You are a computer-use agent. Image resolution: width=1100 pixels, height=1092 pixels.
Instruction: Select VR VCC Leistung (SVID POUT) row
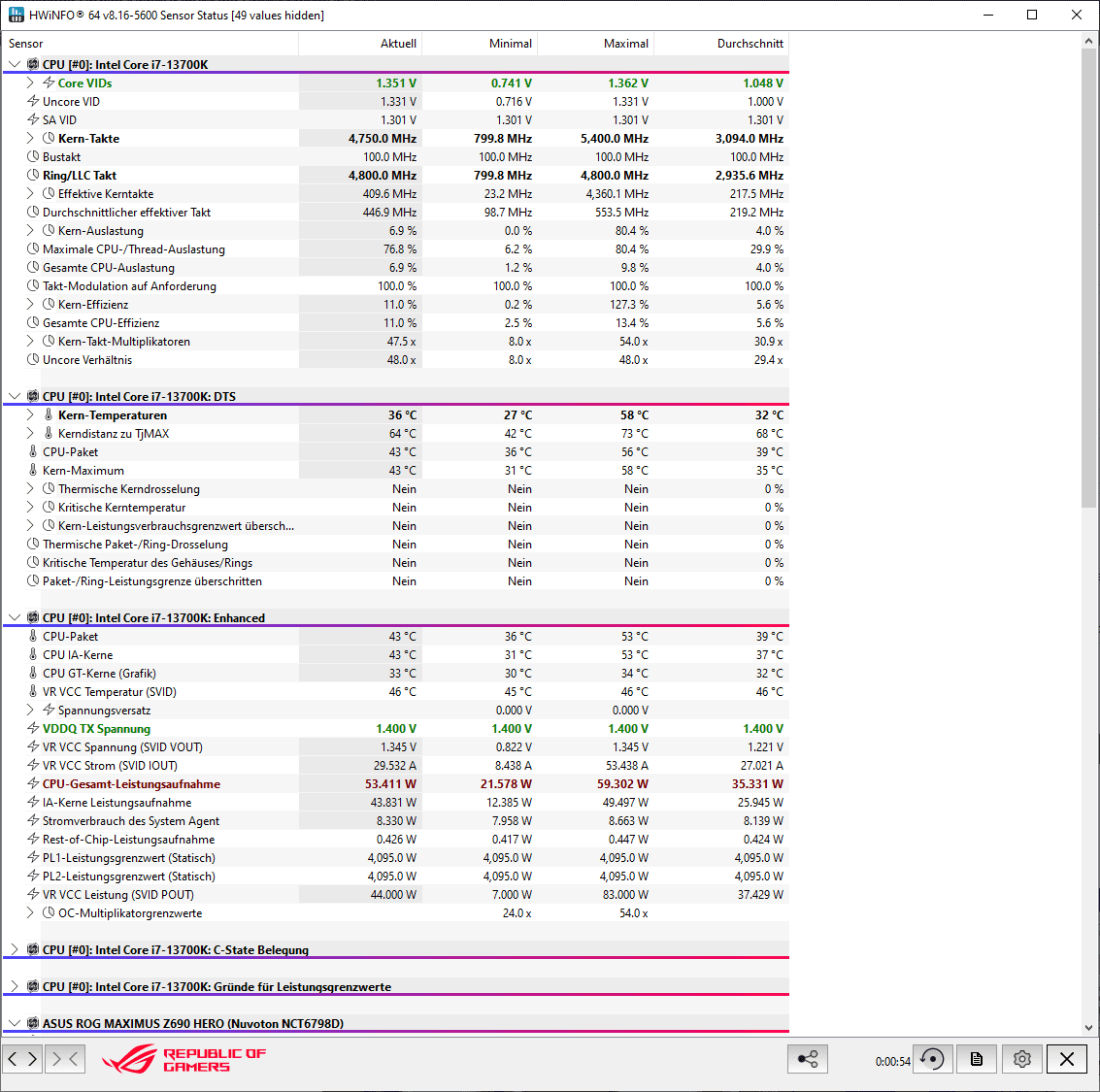click(x=396, y=894)
